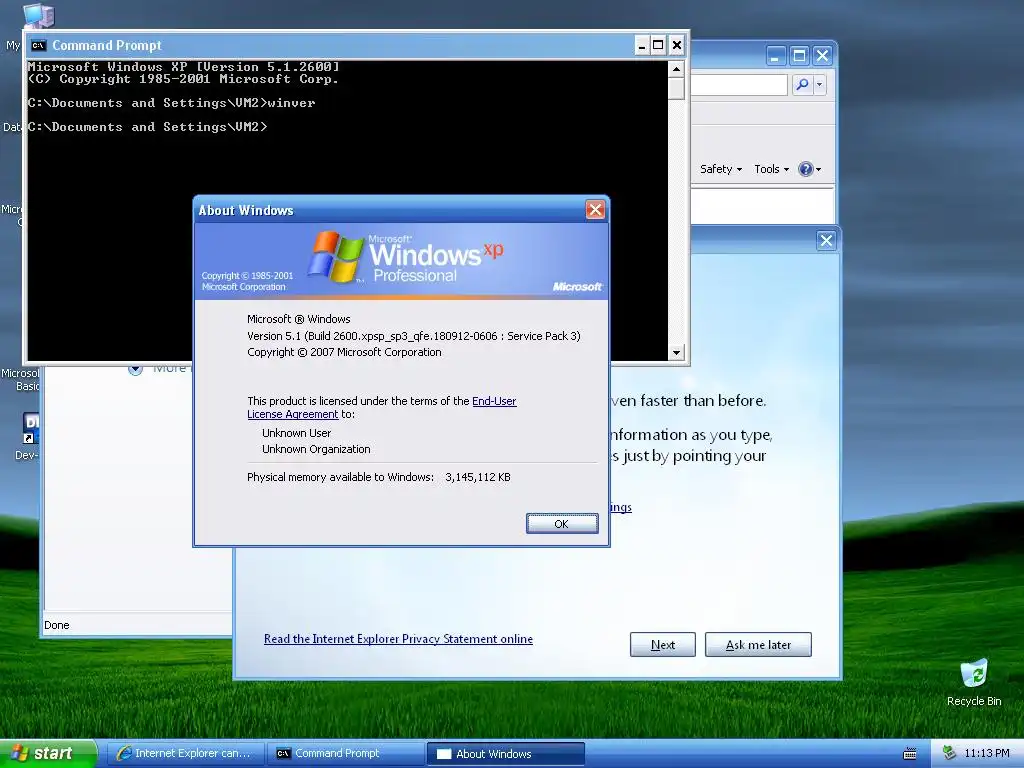The height and width of the screenshot is (768, 1024).
Task: Maximize the Internet Explorer window
Action: point(799,56)
